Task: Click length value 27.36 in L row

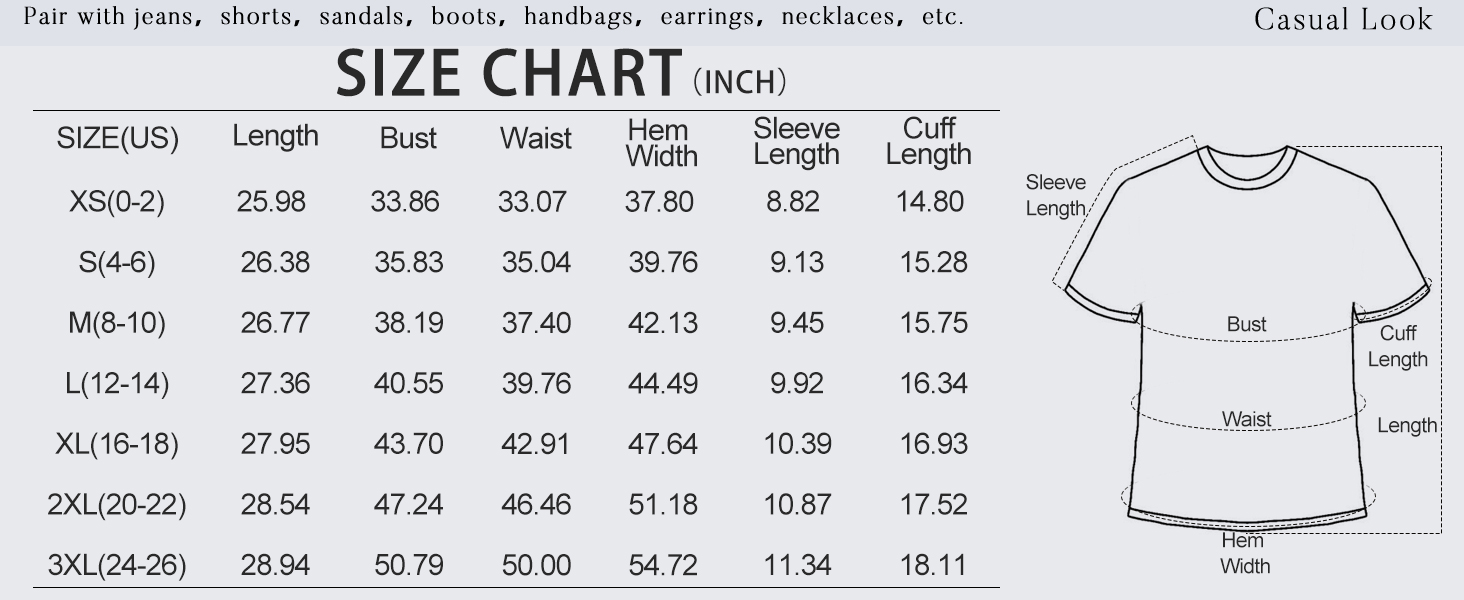Action: click(x=275, y=384)
